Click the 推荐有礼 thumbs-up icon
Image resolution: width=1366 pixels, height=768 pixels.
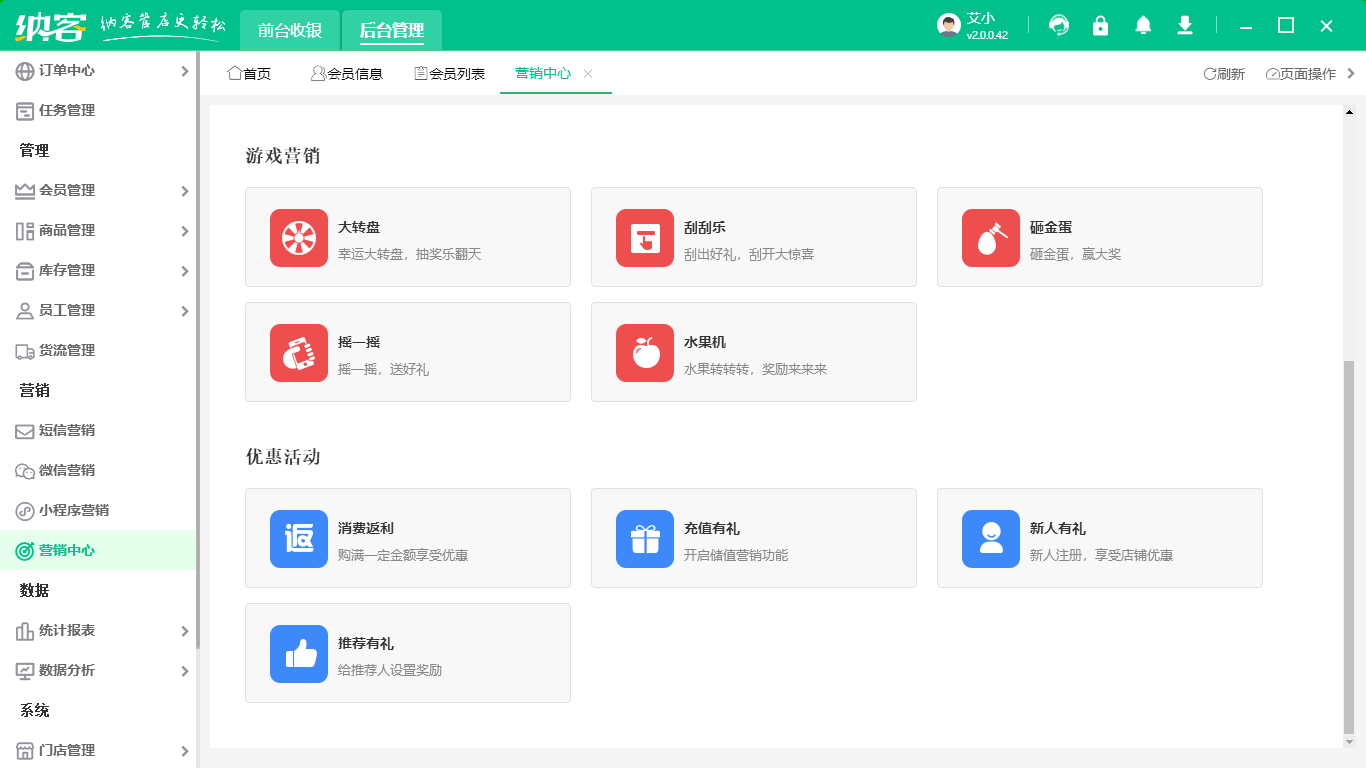click(299, 654)
